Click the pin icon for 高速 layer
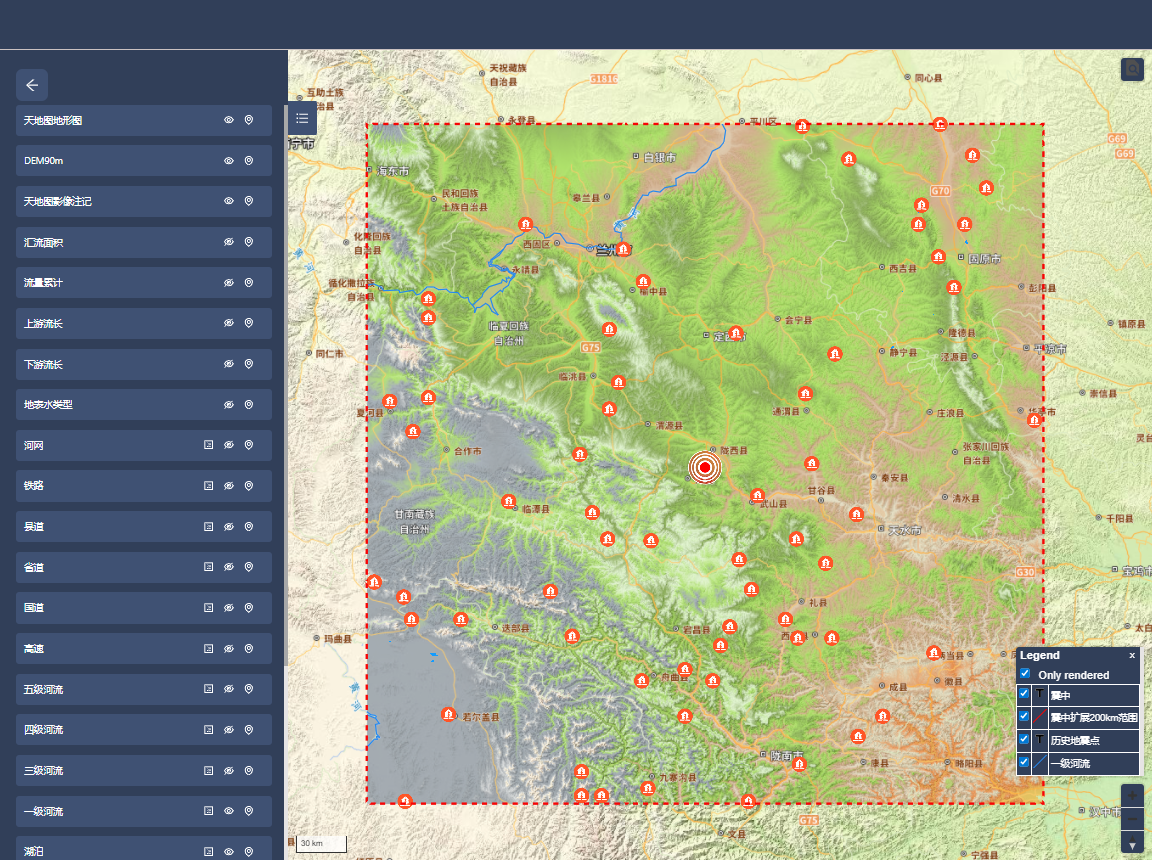The width and height of the screenshot is (1152, 860). coord(249,649)
